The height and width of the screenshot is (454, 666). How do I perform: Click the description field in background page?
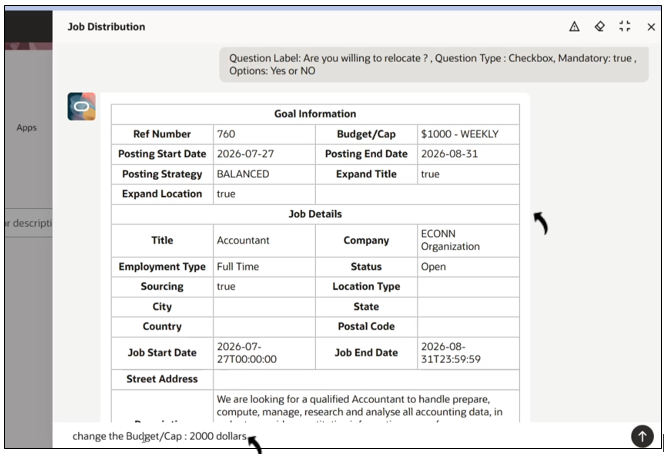29,223
